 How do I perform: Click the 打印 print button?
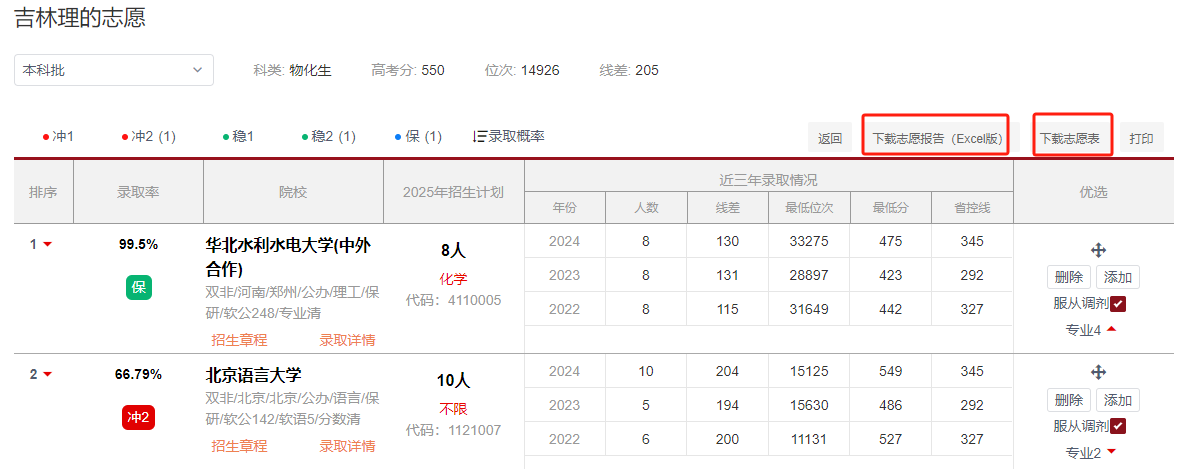(1141, 139)
